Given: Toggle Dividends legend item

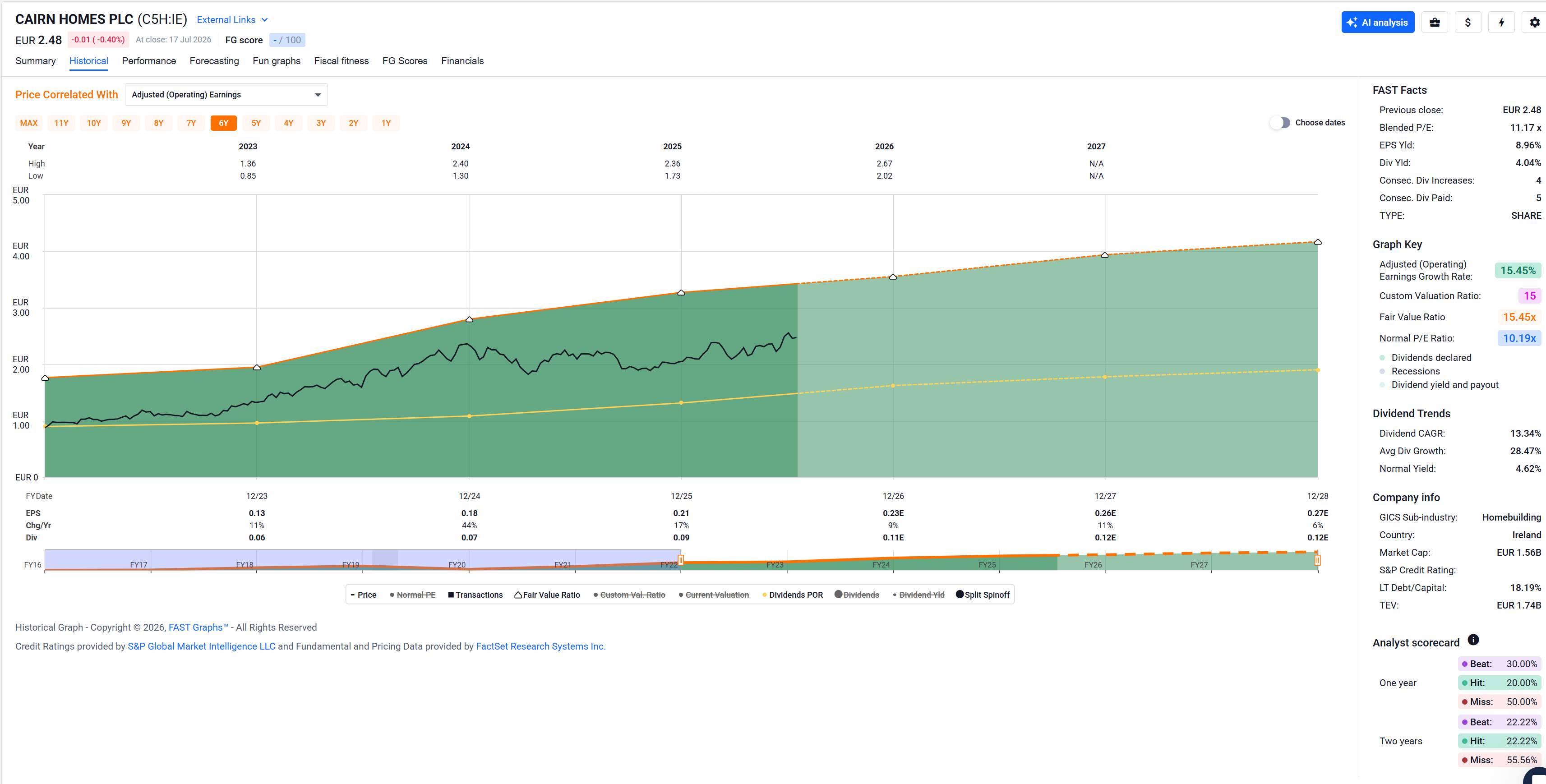Looking at the screenshot, I should click(x=857, y=595).
